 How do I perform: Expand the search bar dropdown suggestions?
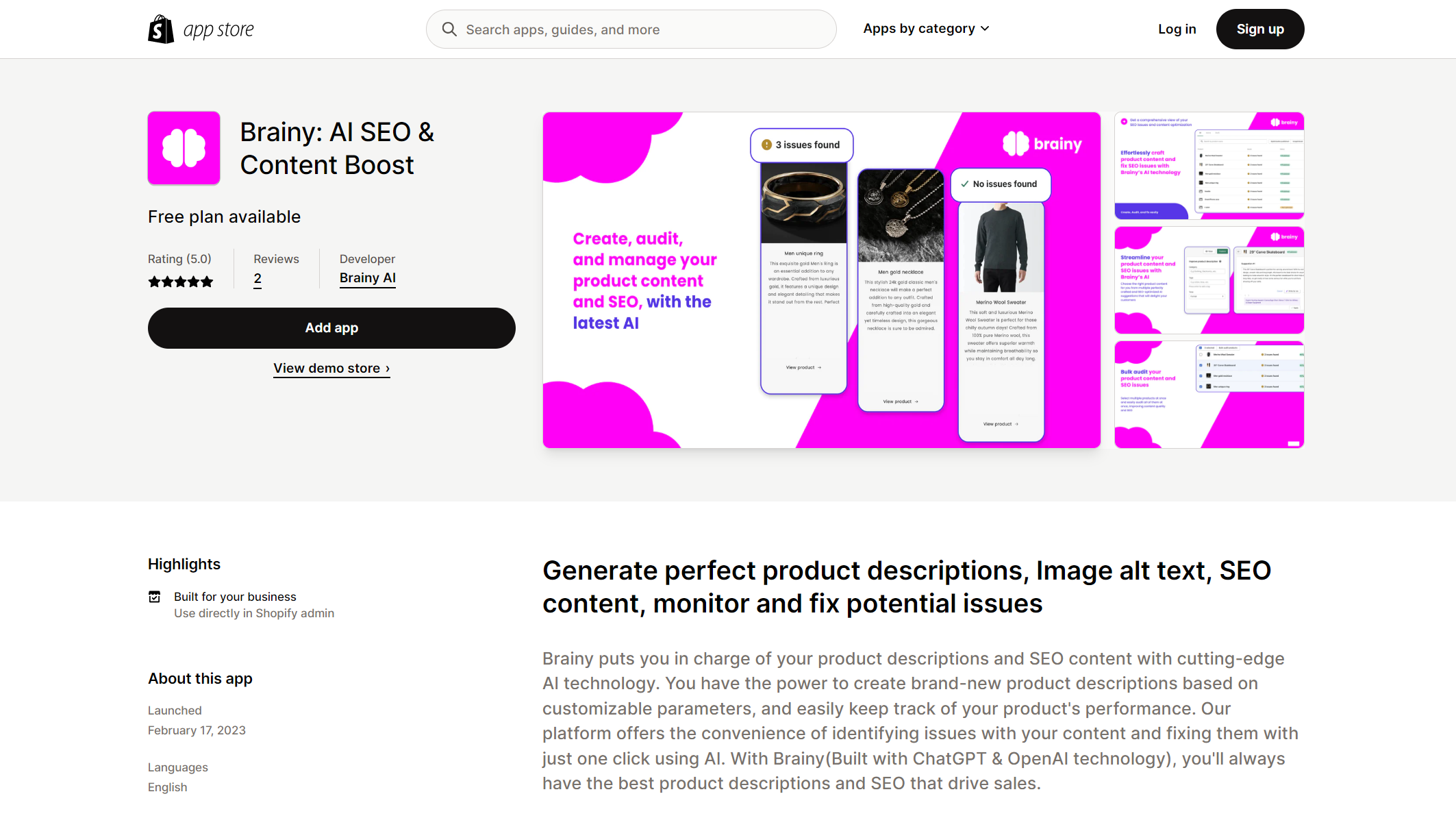(631, 29)
